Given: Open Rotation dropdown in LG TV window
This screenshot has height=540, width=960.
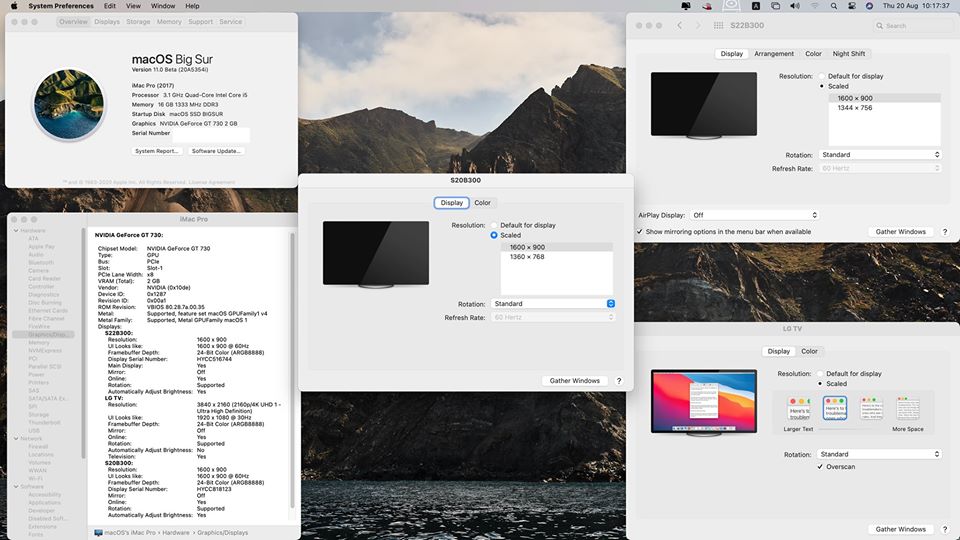Looking at the screenshot, I should point(879,454).
